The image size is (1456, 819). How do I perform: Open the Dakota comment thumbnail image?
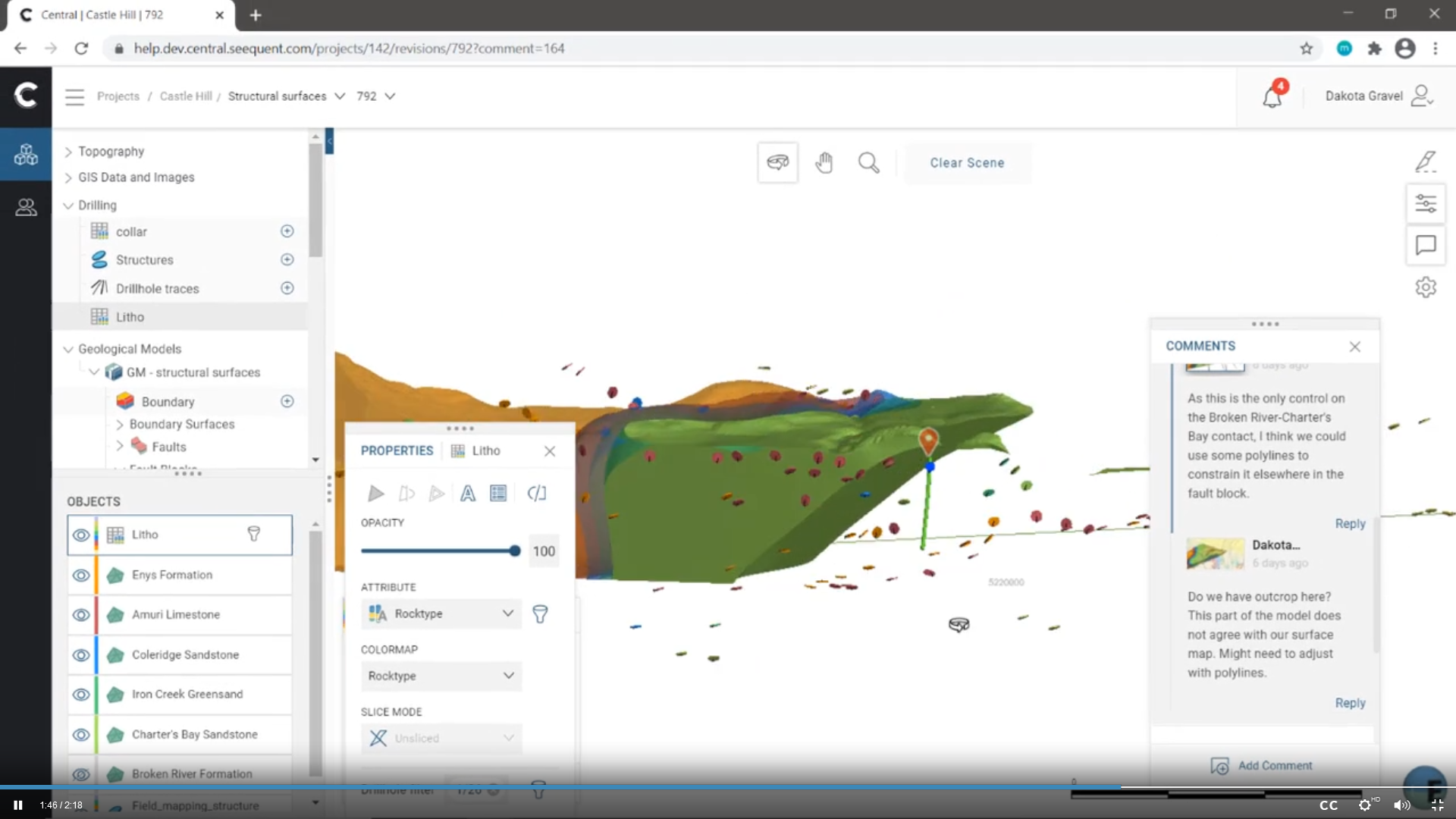(x=1215, y=554)
